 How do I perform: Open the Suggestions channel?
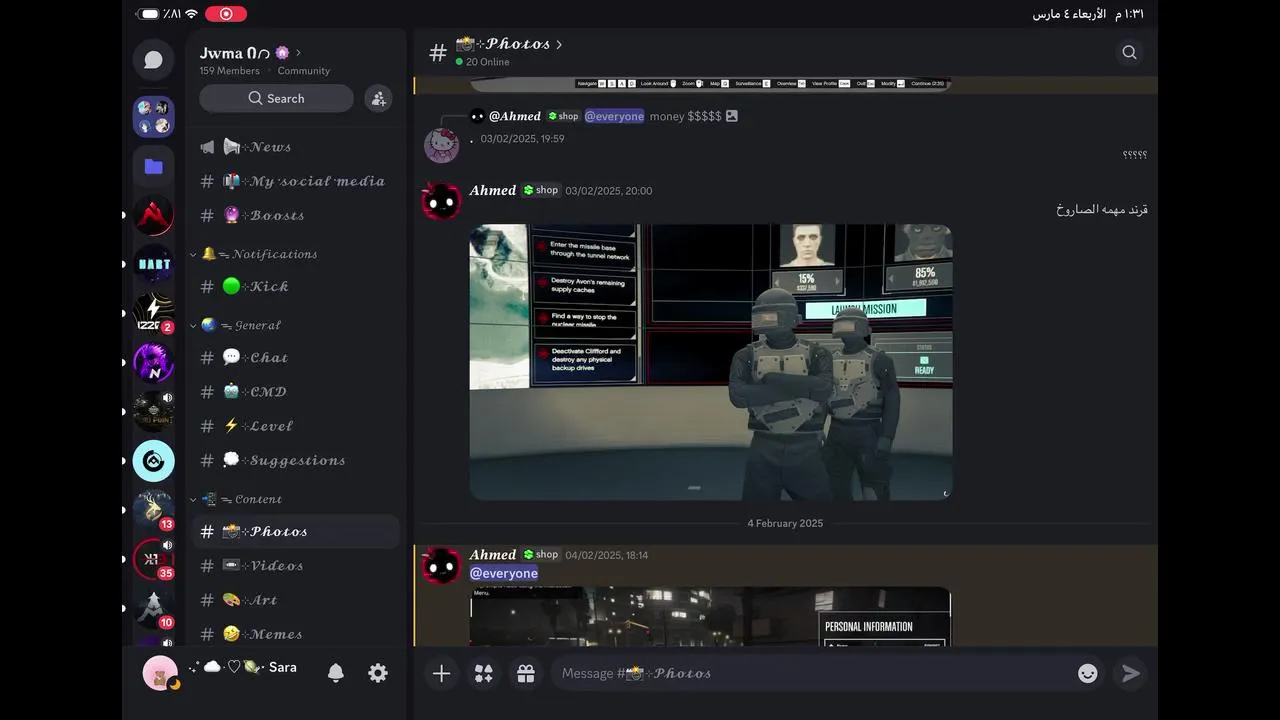(296, 460)
